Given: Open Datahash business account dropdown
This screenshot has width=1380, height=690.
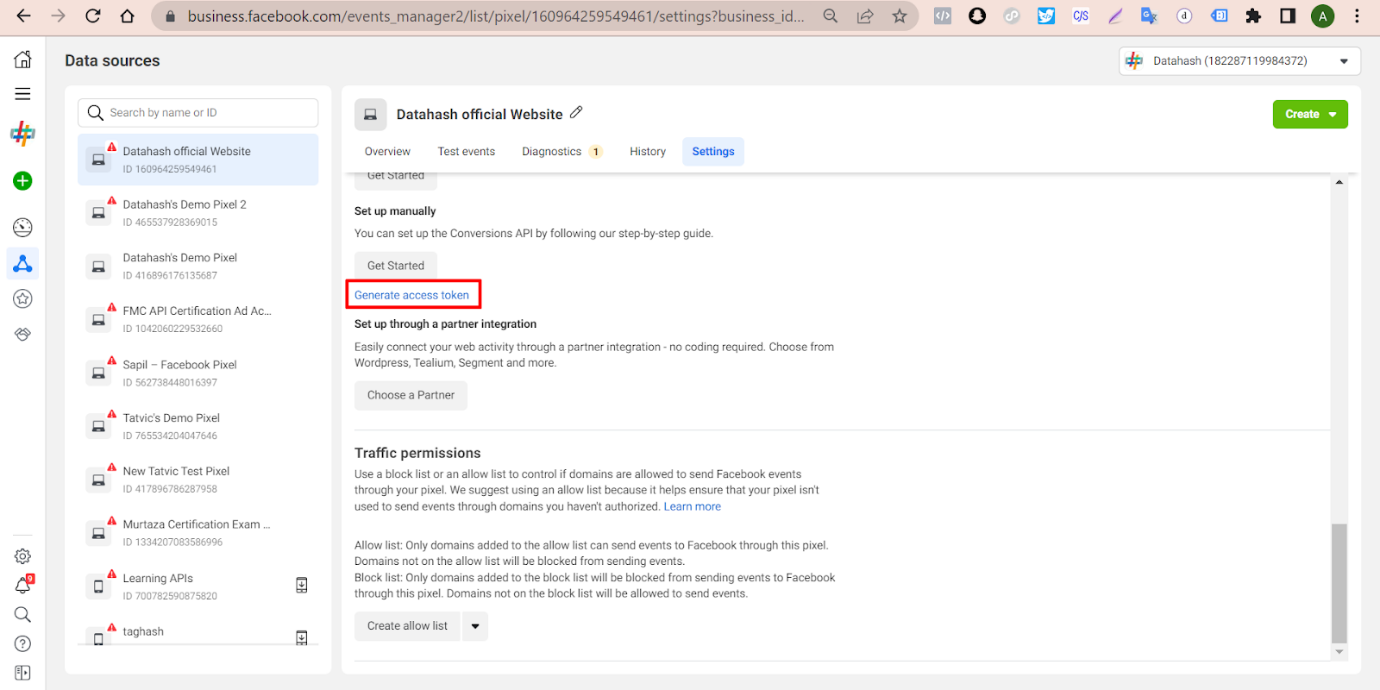Looking at the screenshot, I should click(x=1240, y=61).
